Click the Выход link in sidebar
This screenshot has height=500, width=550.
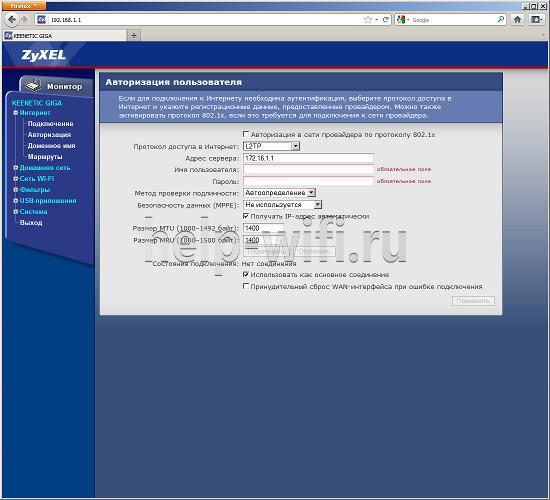(x=31, y=222)
